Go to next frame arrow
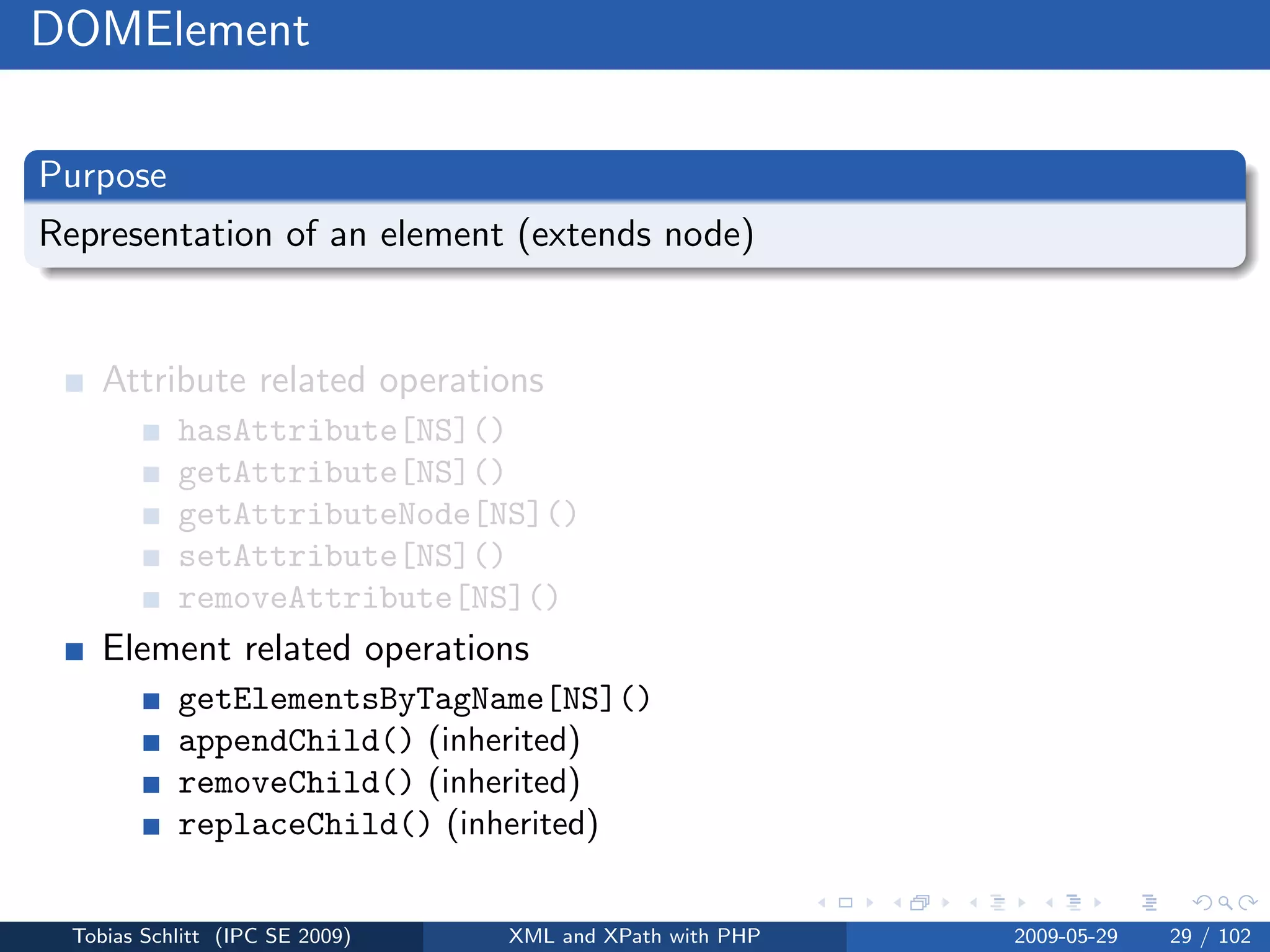Image resolution: width=1270 pixels, height=952 pixels. [x=945, y=903]
